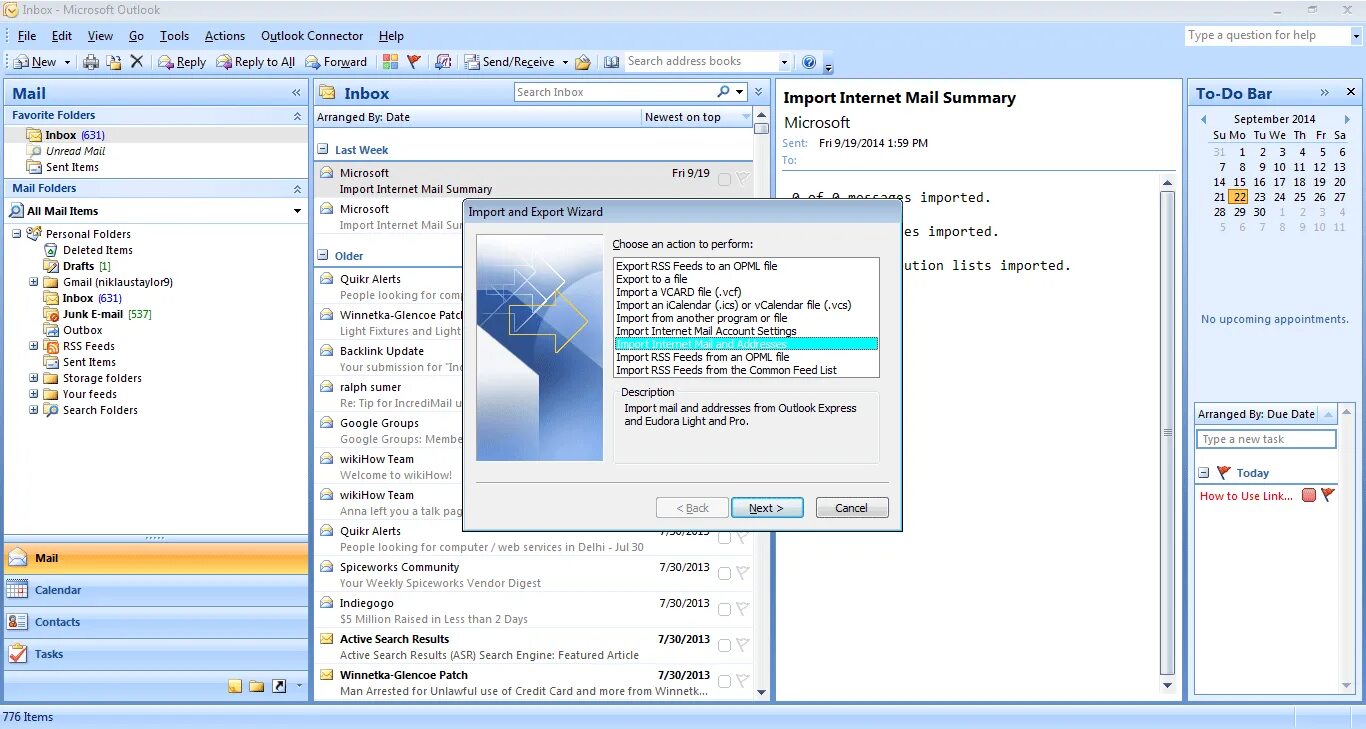
Task: Open the Address Book icon
Action: [611, 62]
